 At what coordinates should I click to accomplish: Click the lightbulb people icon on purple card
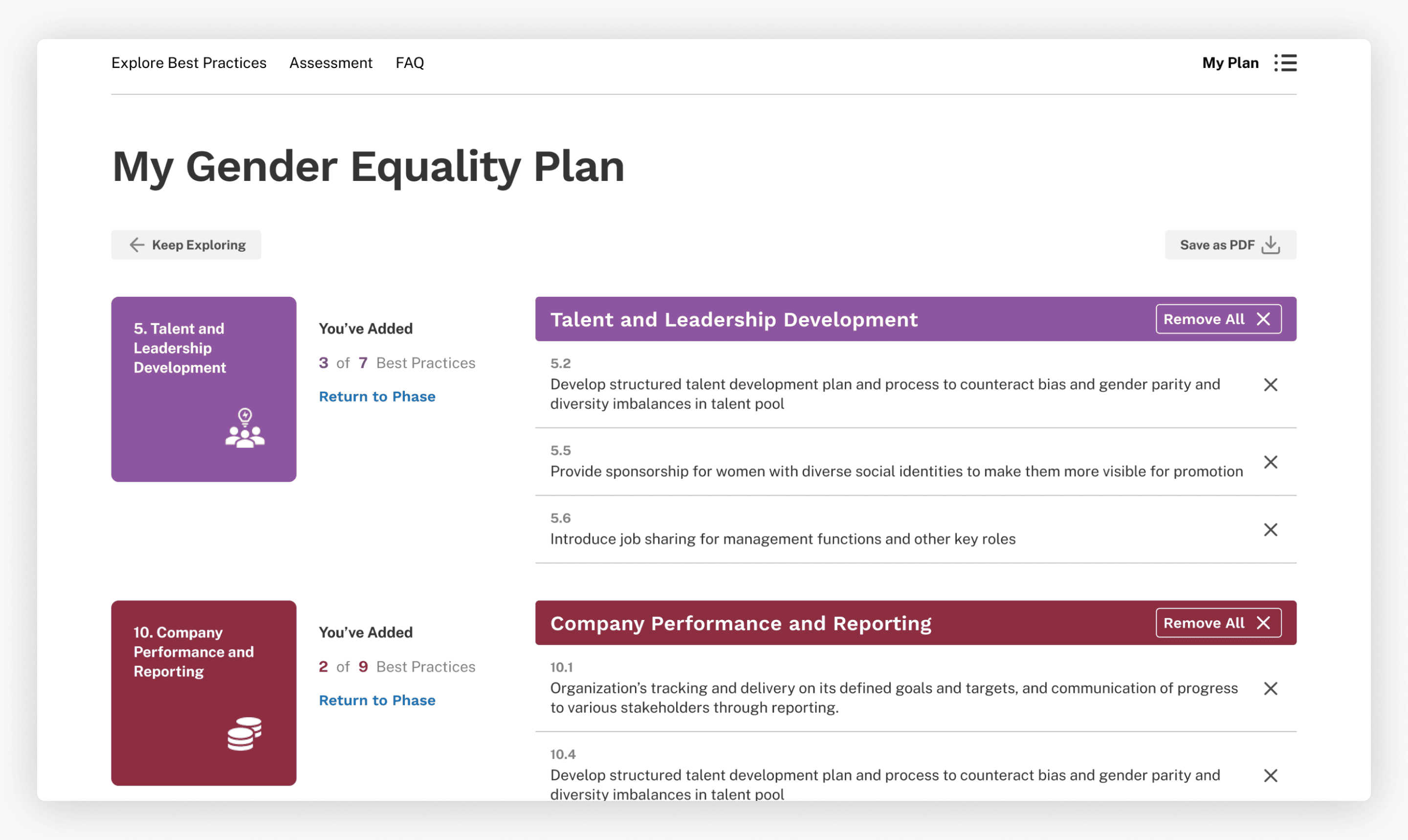click(244, 428)
